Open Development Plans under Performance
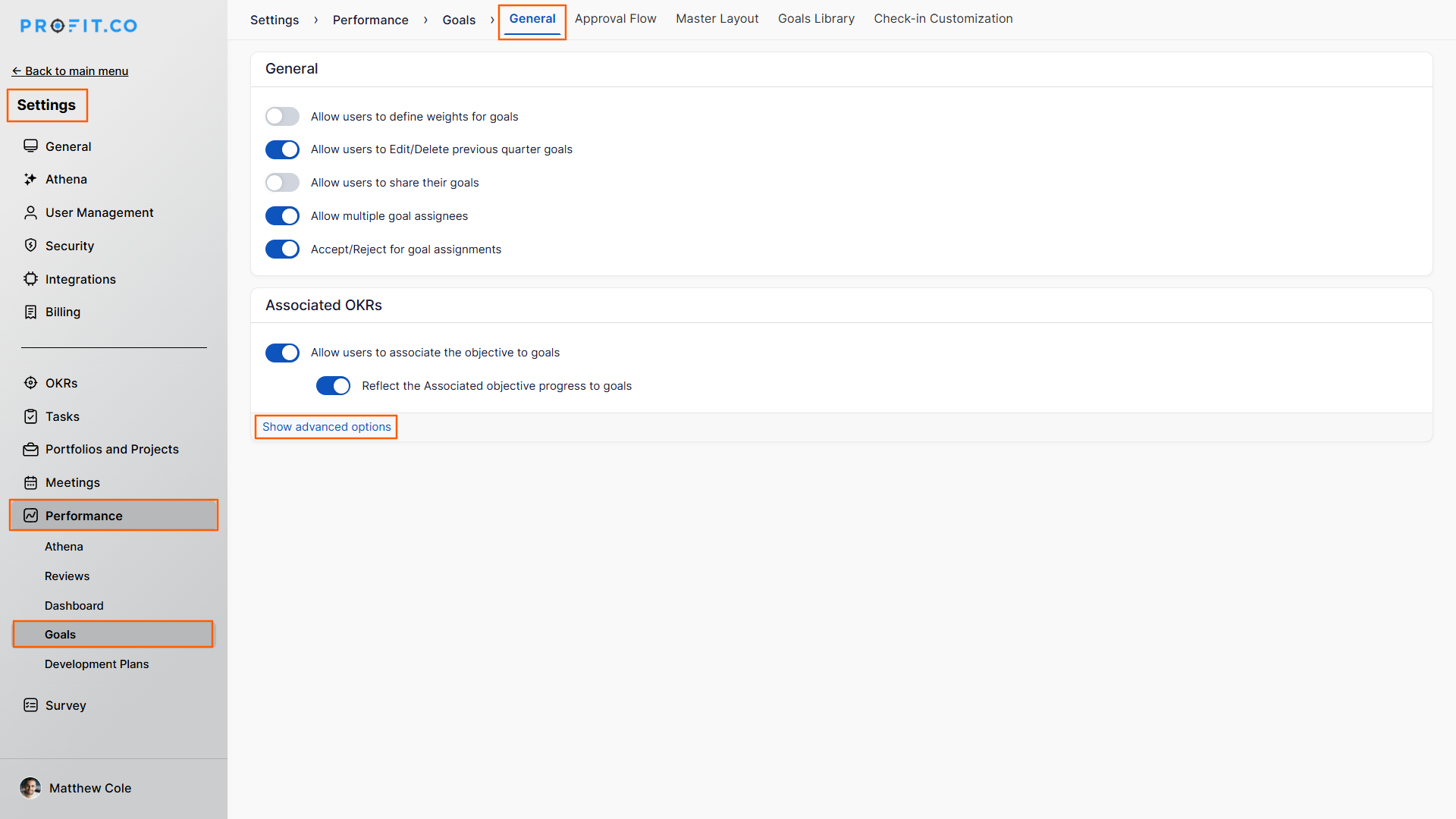This screenshot has width=1456, height=819. 96,664
